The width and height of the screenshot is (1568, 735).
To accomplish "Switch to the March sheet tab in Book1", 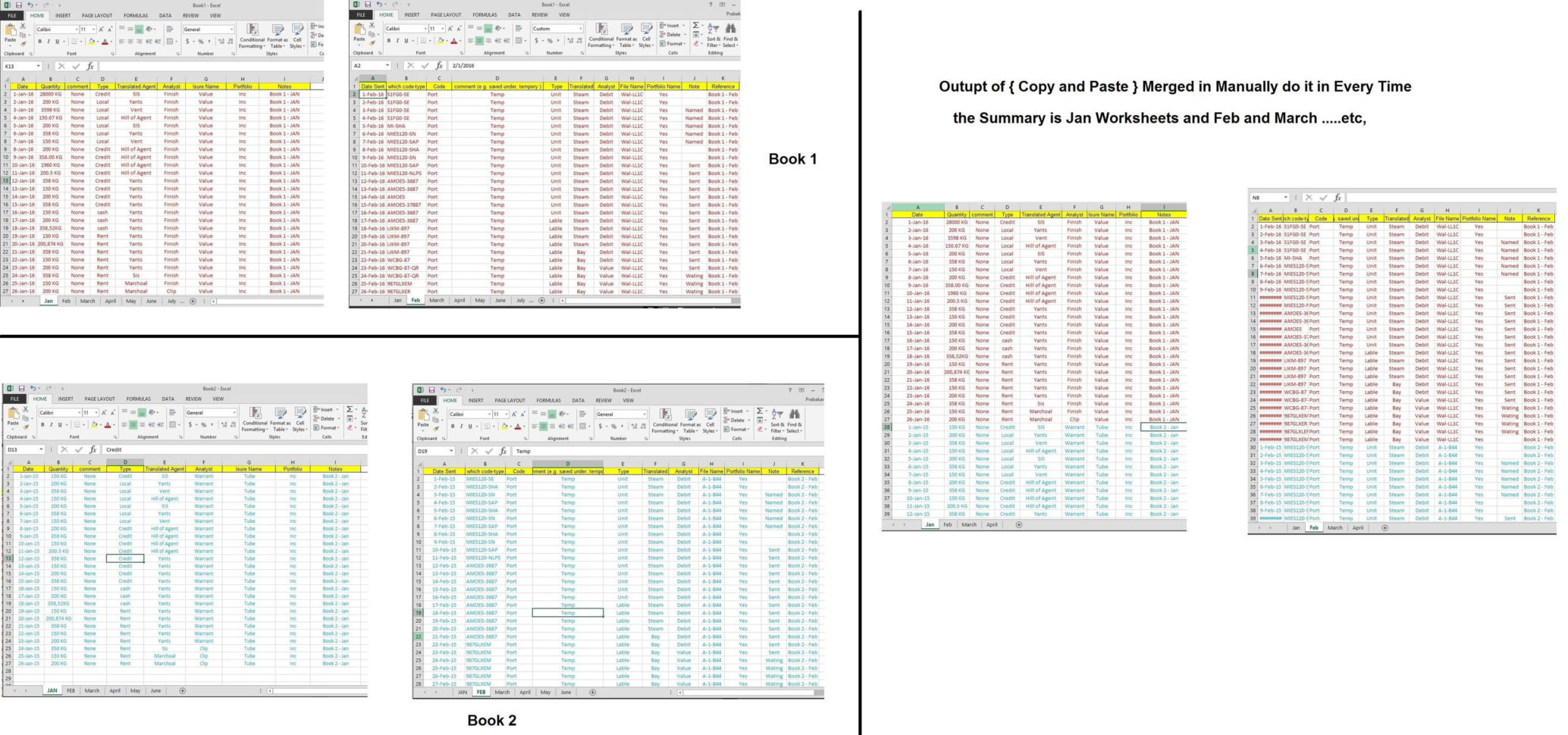I will 87,301.
